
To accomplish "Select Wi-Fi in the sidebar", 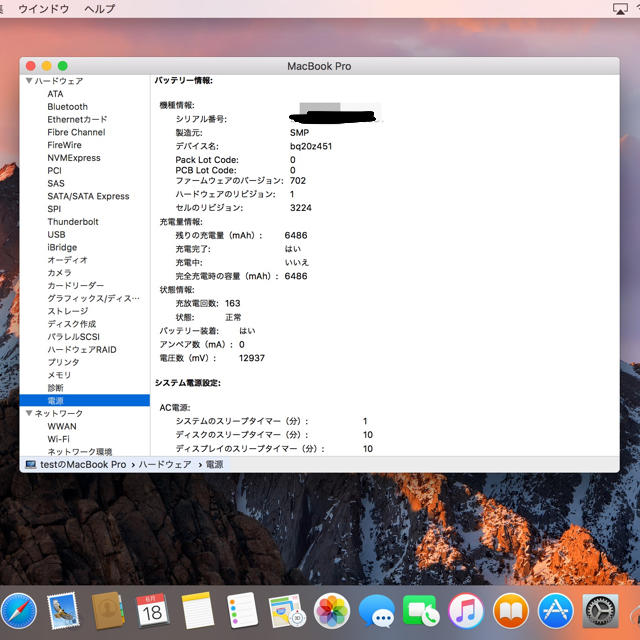I will 58,439.
